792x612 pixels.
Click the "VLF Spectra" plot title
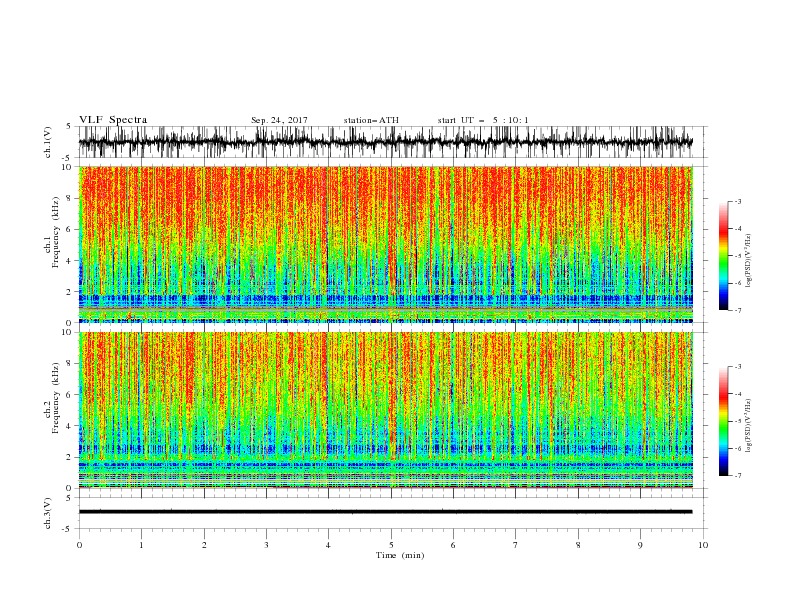(x=113, y=120)
